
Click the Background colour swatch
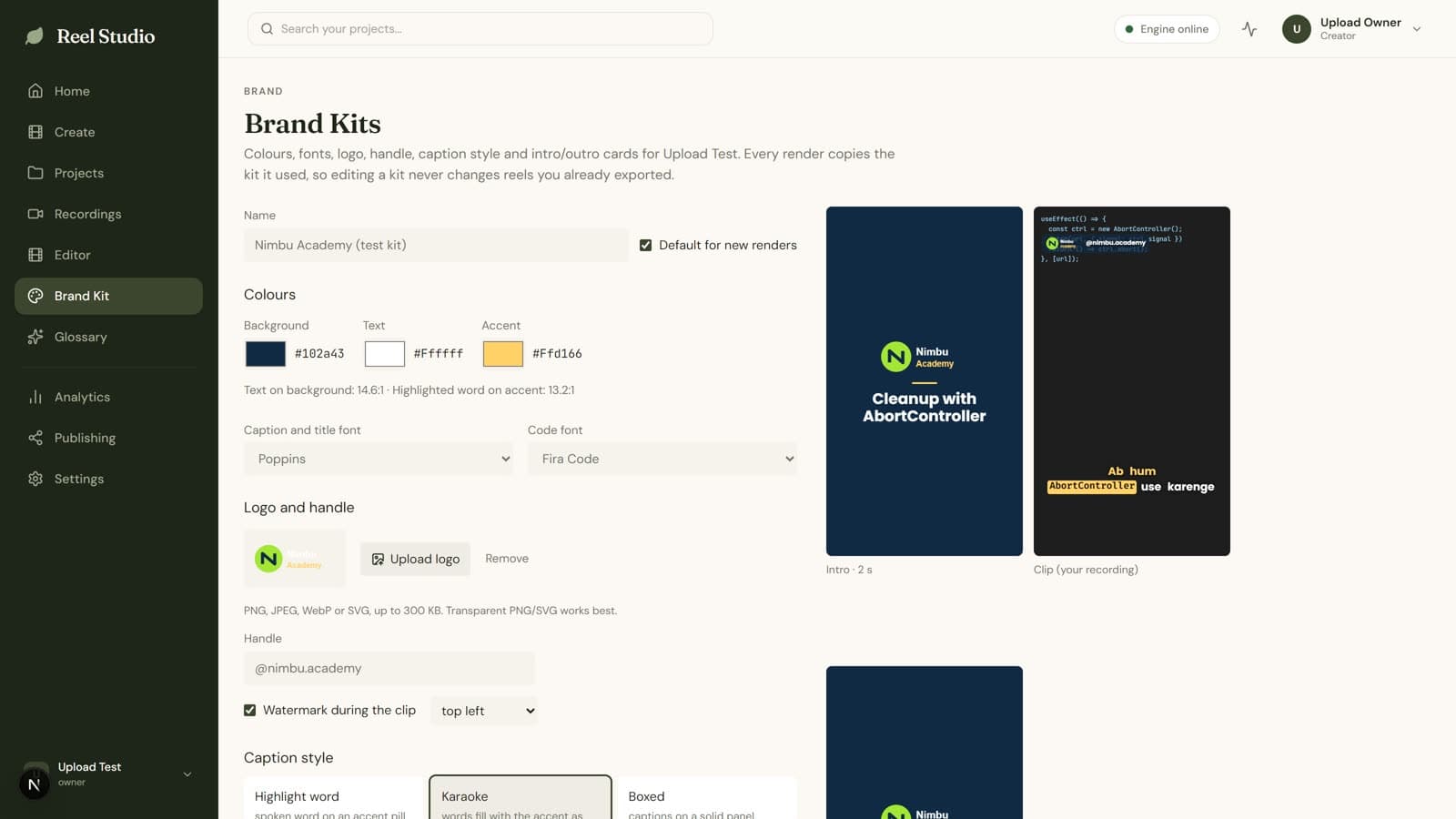(x=266, y=354)
